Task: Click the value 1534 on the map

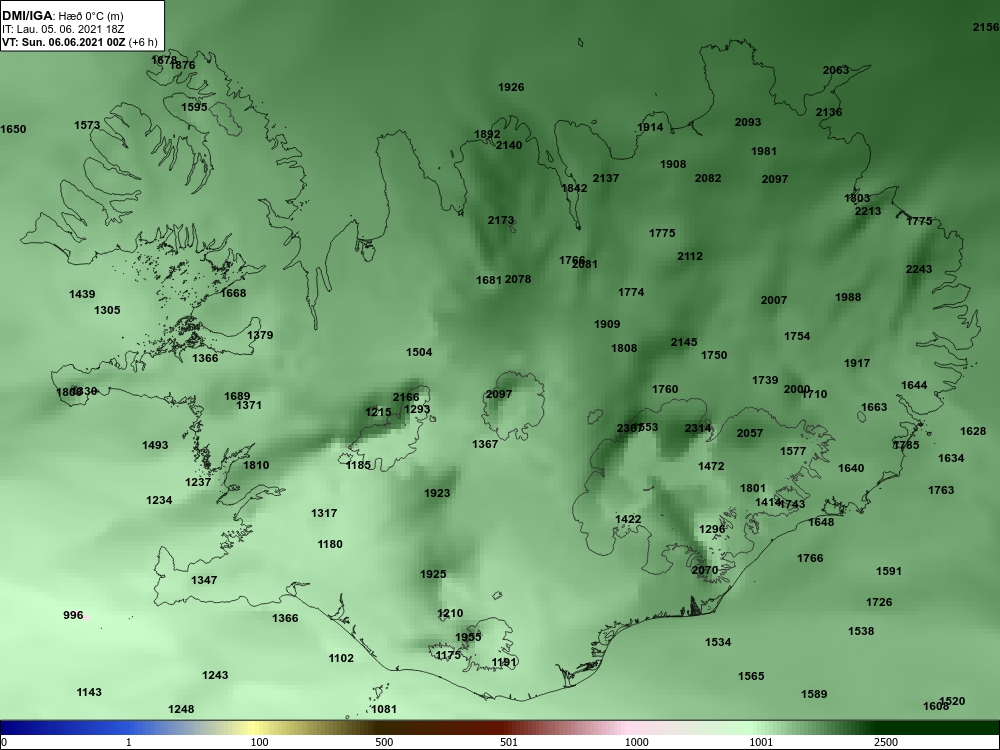Action: tap(717, 642)
